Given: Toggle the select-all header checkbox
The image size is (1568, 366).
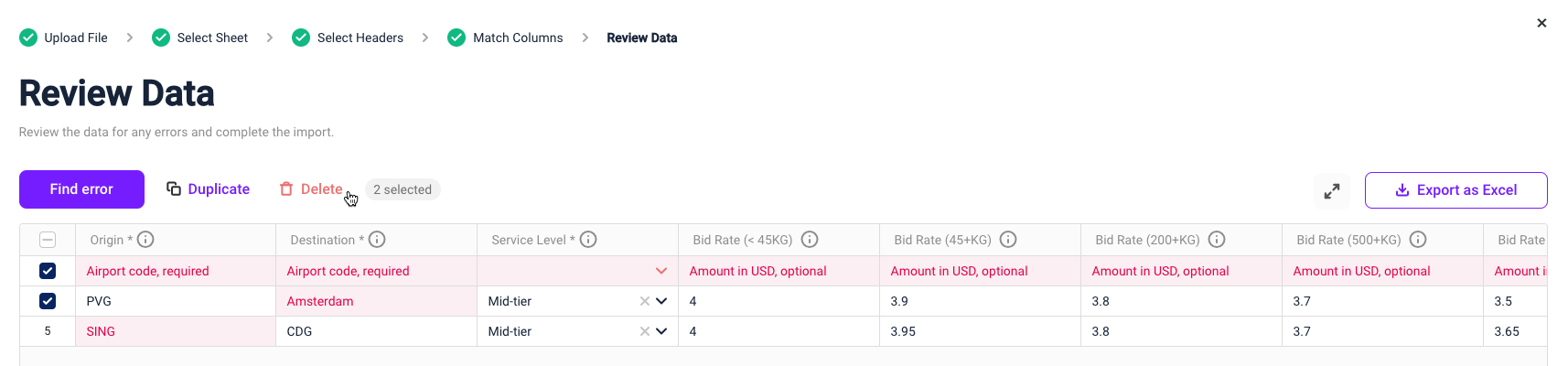Looking at the screenshot, I should coord(48,240).
